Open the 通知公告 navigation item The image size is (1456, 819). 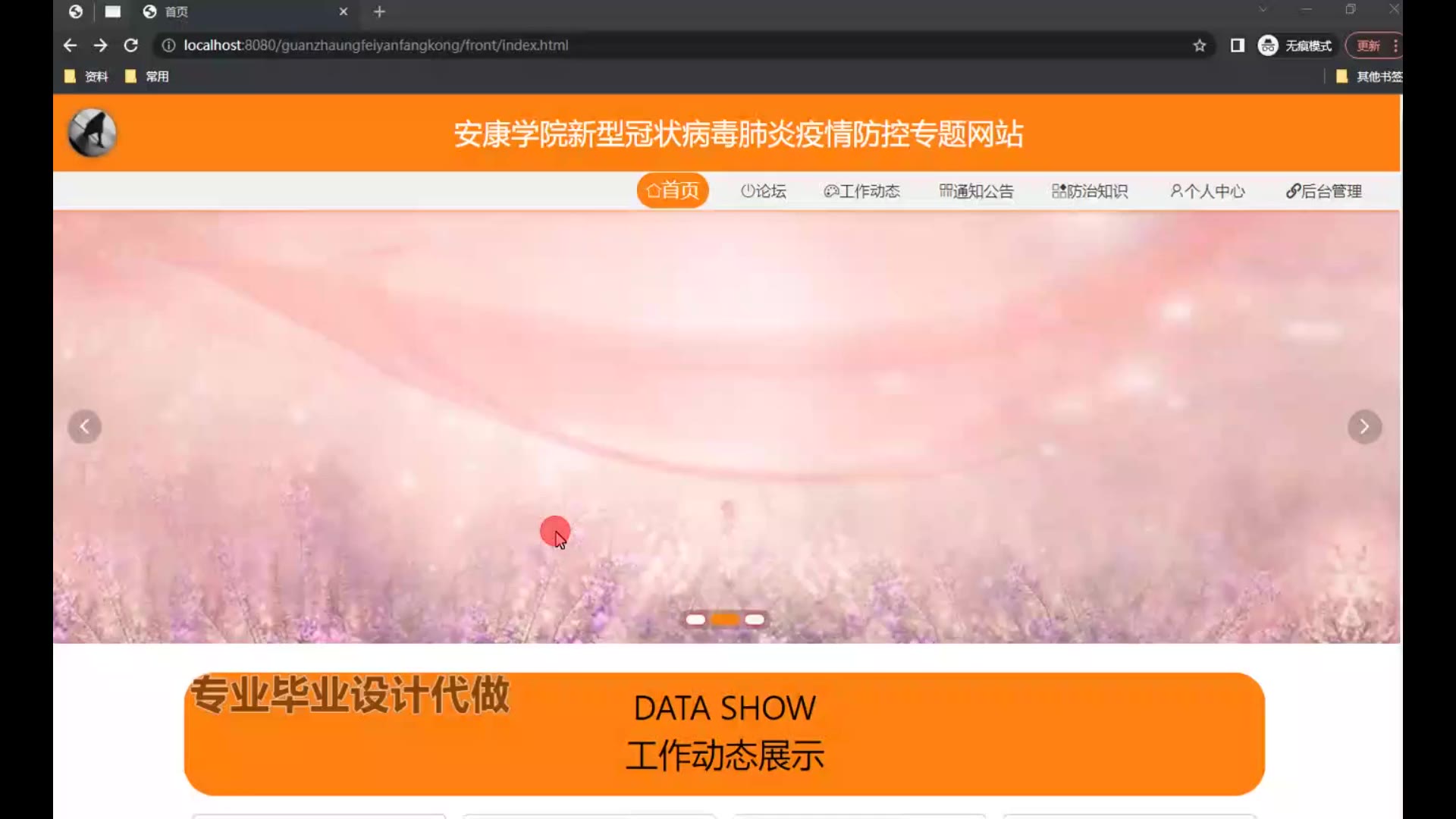click(976, 191)
